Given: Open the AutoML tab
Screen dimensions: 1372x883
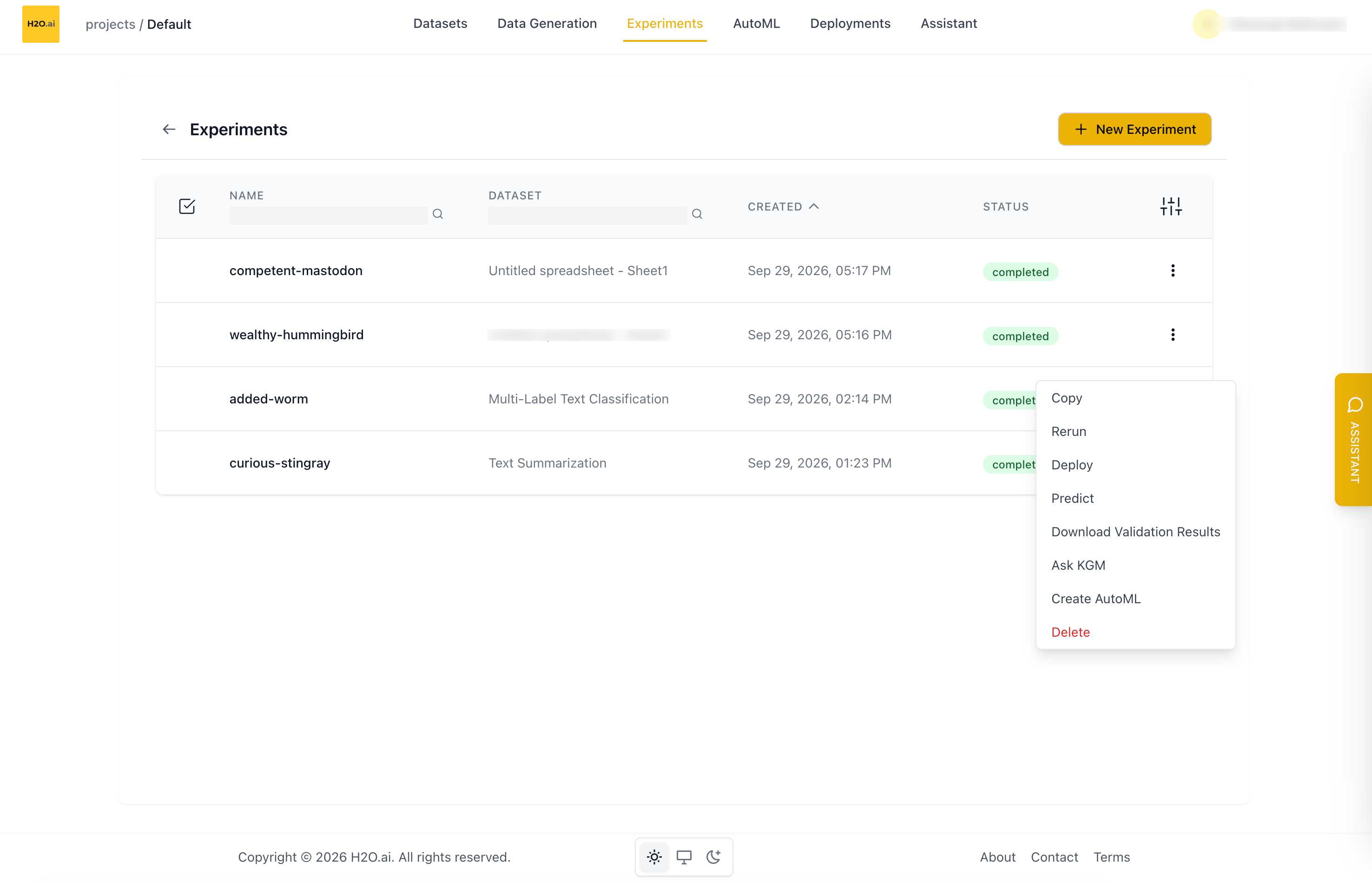Looking at the screenshot, I should [x=756, y=24].
